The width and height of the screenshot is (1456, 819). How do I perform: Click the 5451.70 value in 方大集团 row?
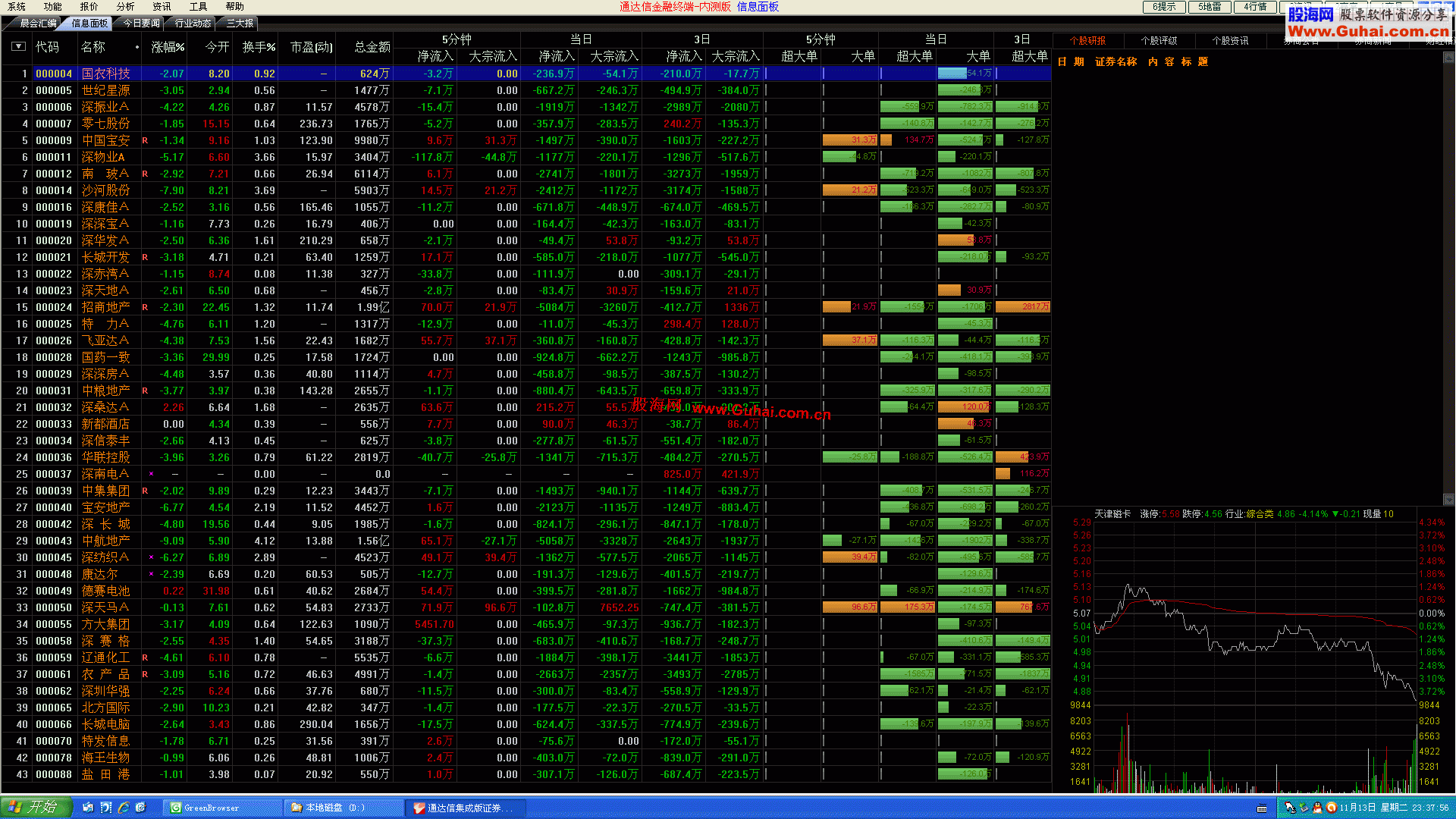click(x=434, y=624)
